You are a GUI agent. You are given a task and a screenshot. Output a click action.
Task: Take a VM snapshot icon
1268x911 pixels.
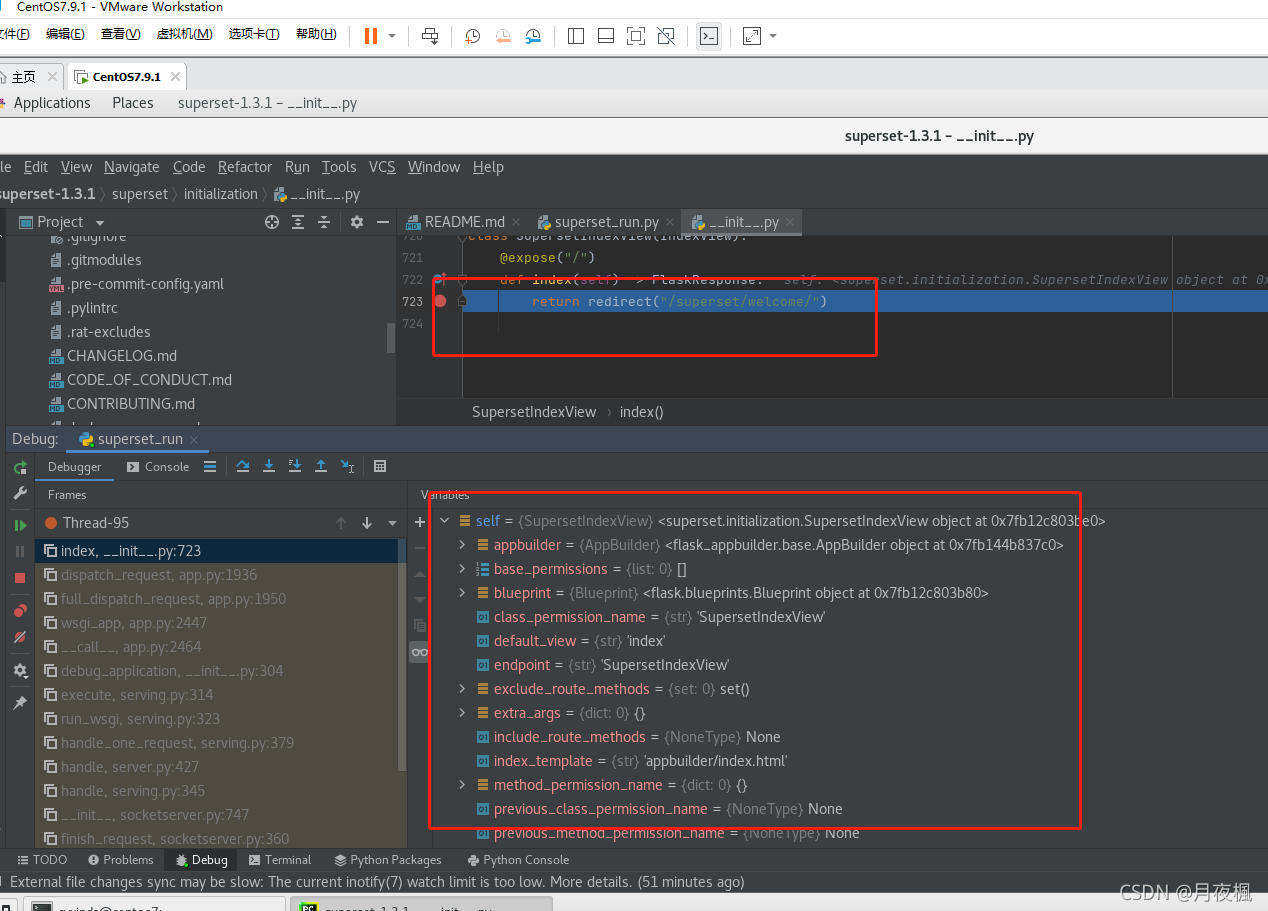[472, 36]
